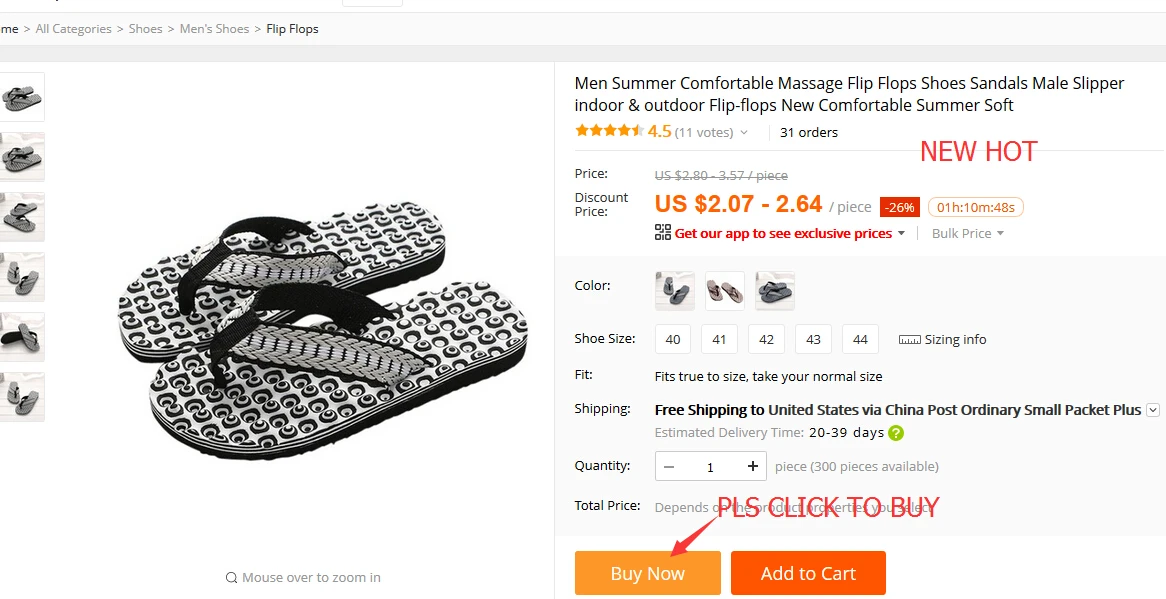Screen dimensions: 1166x599
Task: Click the green delivery help question icon
Action: point(896,433)
